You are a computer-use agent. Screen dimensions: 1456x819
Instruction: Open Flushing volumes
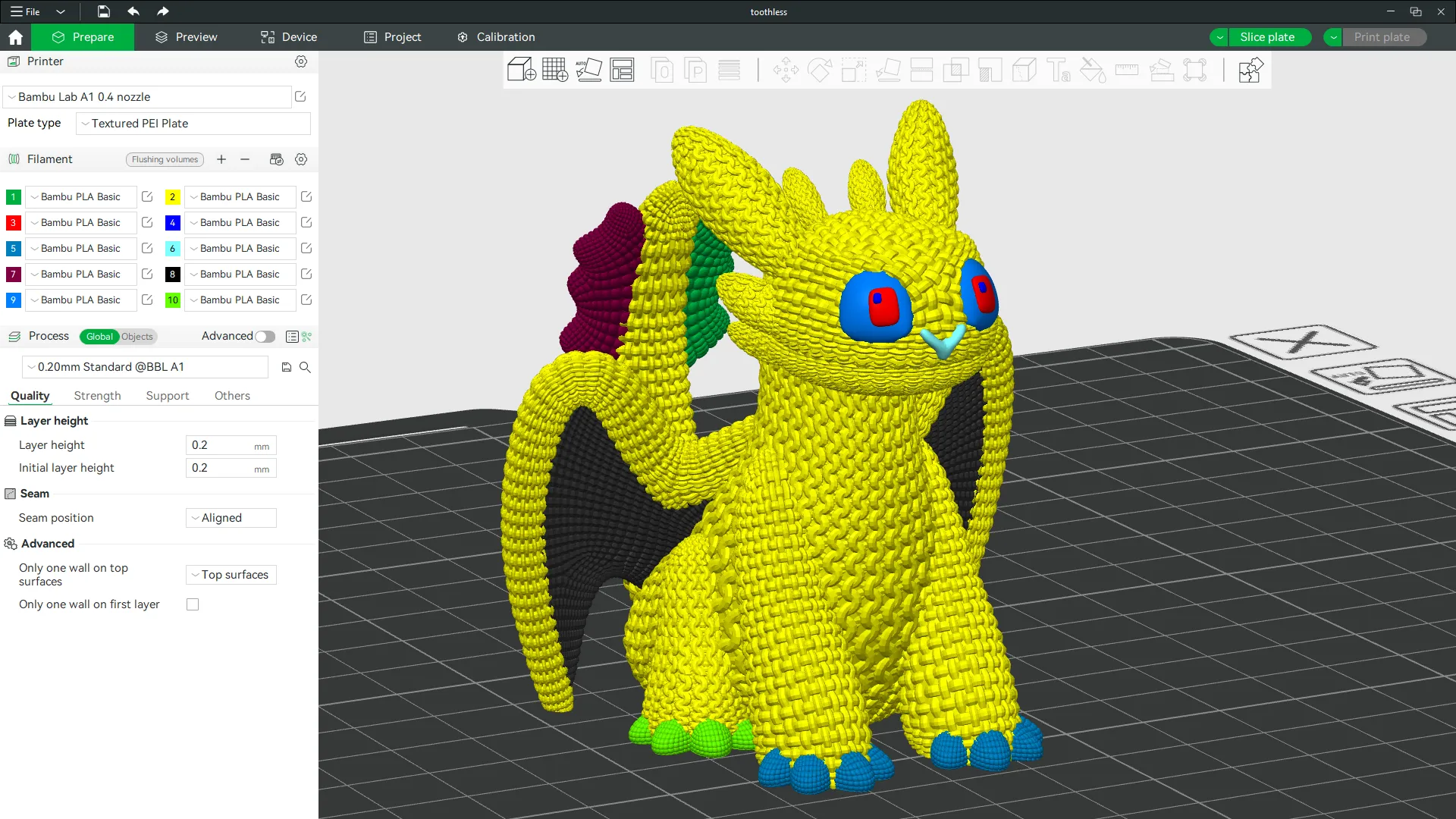click(x=165, y=159)
